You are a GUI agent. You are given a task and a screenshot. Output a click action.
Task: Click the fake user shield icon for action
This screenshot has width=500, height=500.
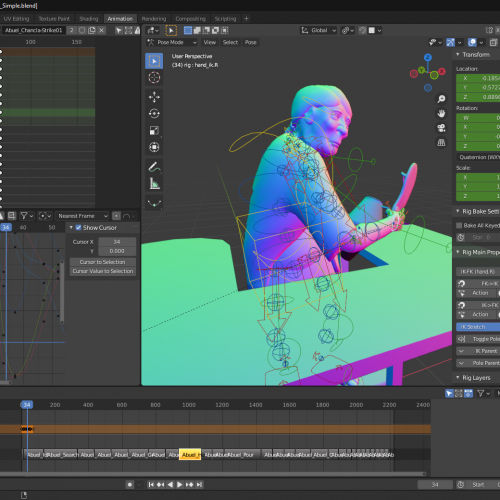(x=82, y=30)
